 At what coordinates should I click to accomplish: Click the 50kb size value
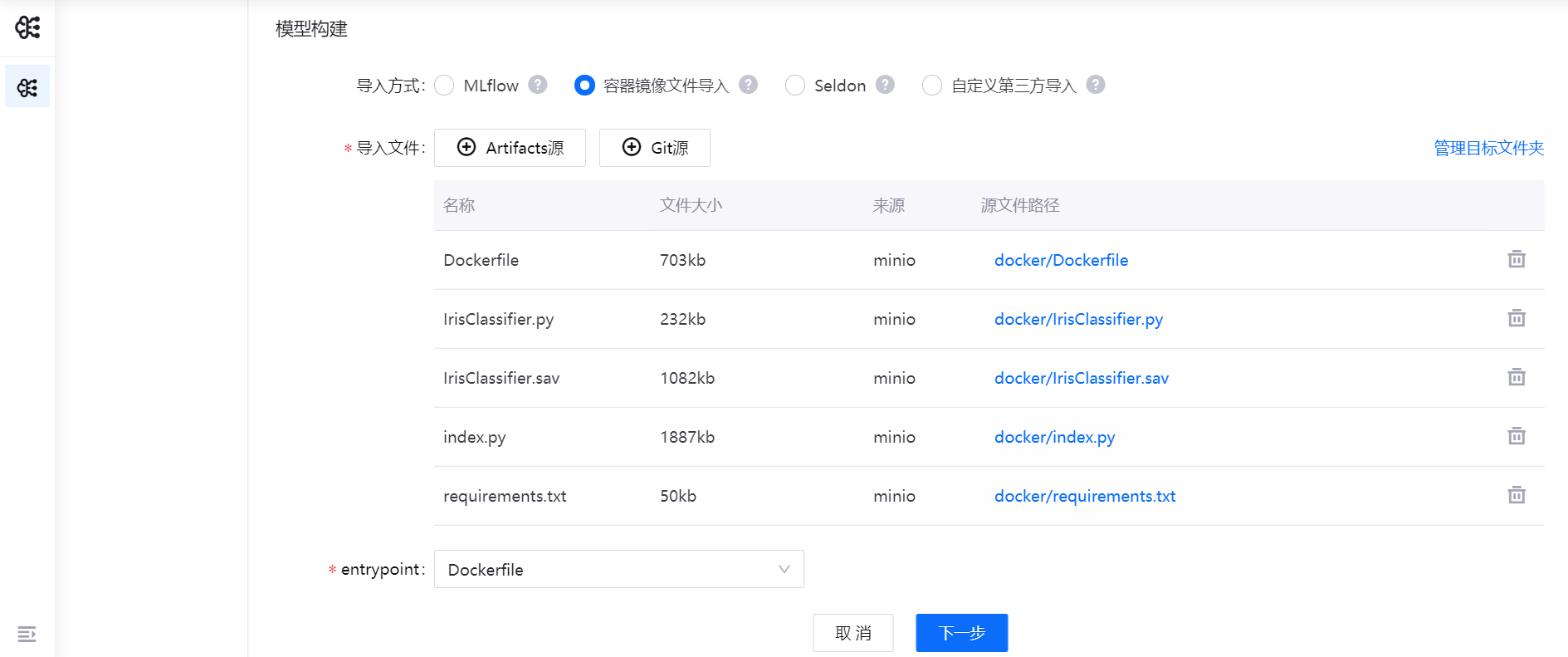678,496
